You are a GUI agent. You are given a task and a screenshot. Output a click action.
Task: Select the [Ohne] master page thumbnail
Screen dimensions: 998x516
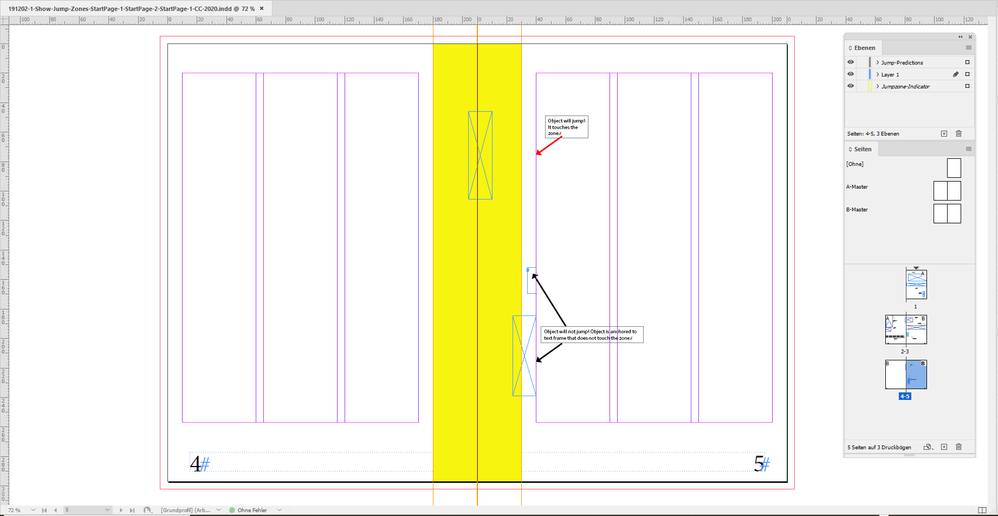coord(953,168)
